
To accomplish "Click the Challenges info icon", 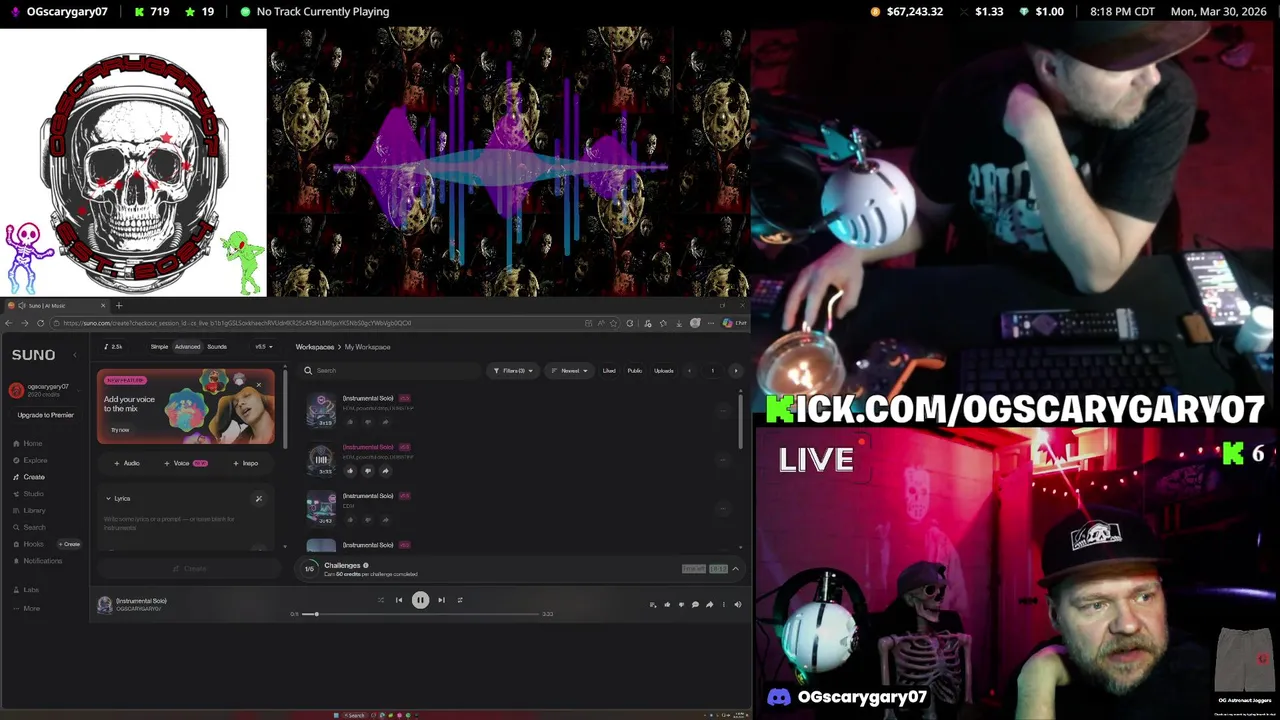I will point(365,565).
